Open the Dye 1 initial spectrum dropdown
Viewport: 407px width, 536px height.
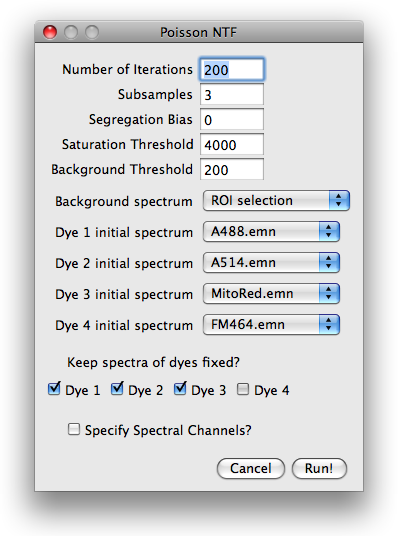(x=271, y=232)
